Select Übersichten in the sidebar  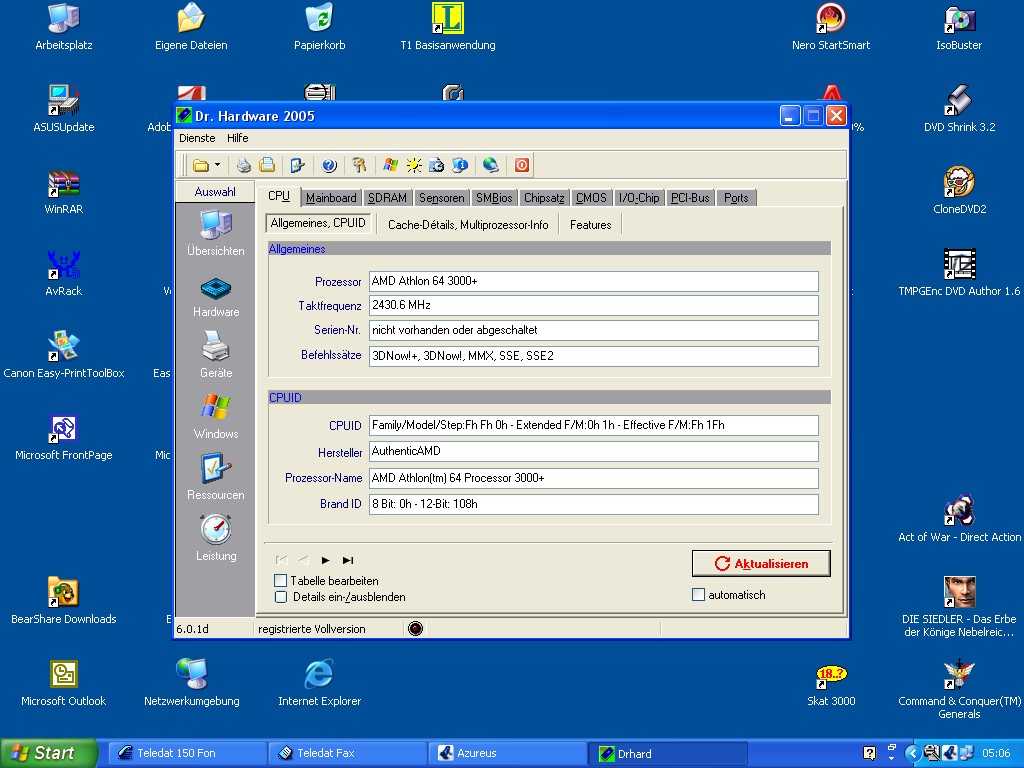pyautogui.click(x=216, y=234)
